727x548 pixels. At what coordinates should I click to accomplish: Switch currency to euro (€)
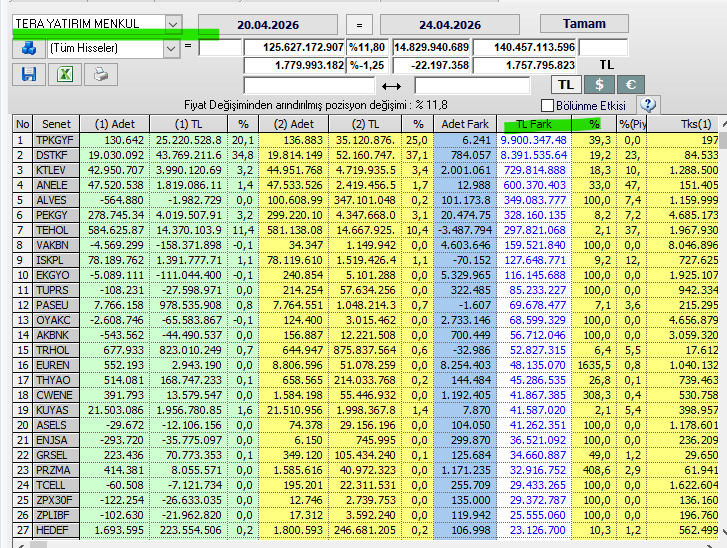click(x=631, y=85)
